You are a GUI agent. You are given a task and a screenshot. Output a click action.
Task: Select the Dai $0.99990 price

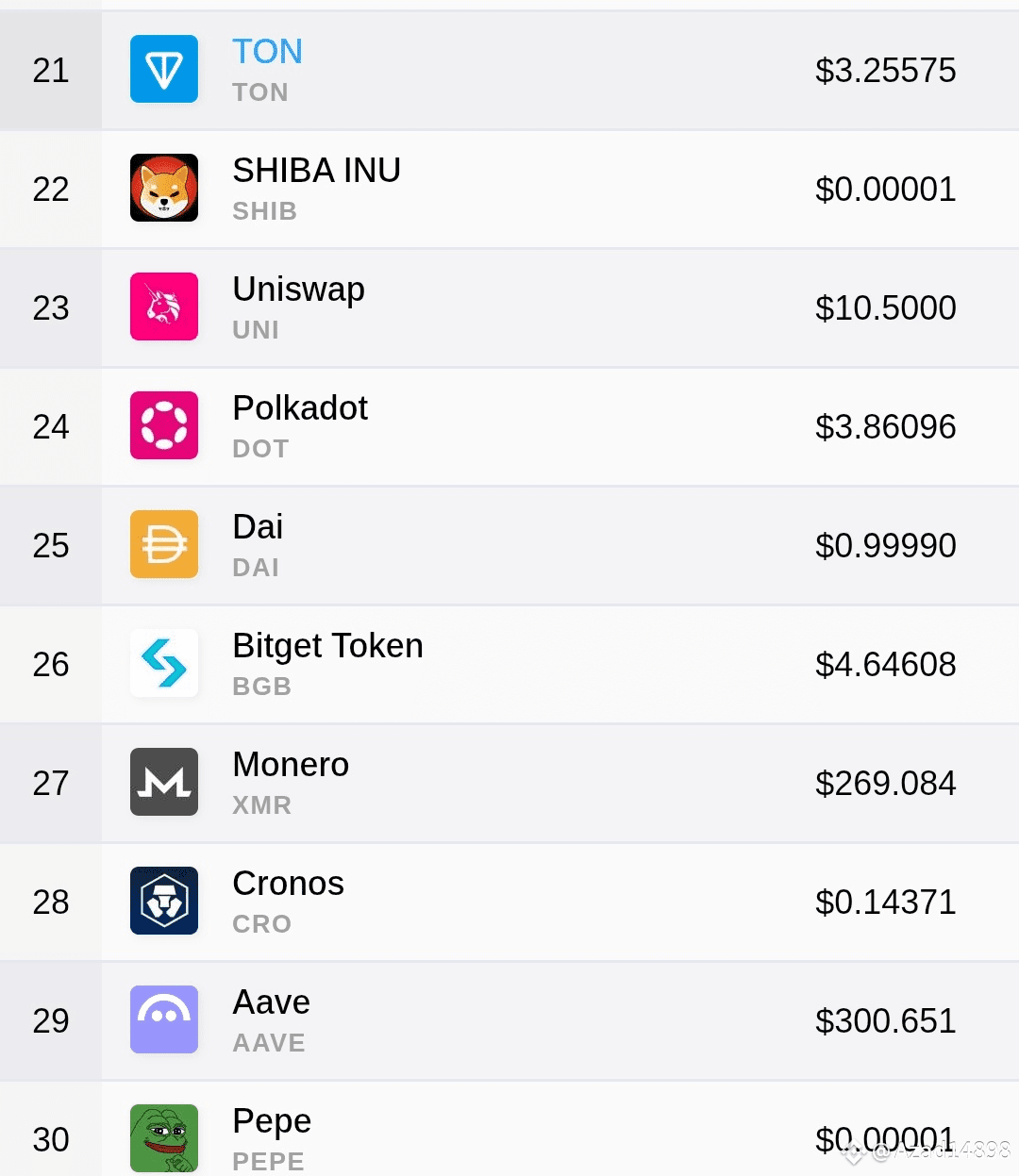[886, 545]
